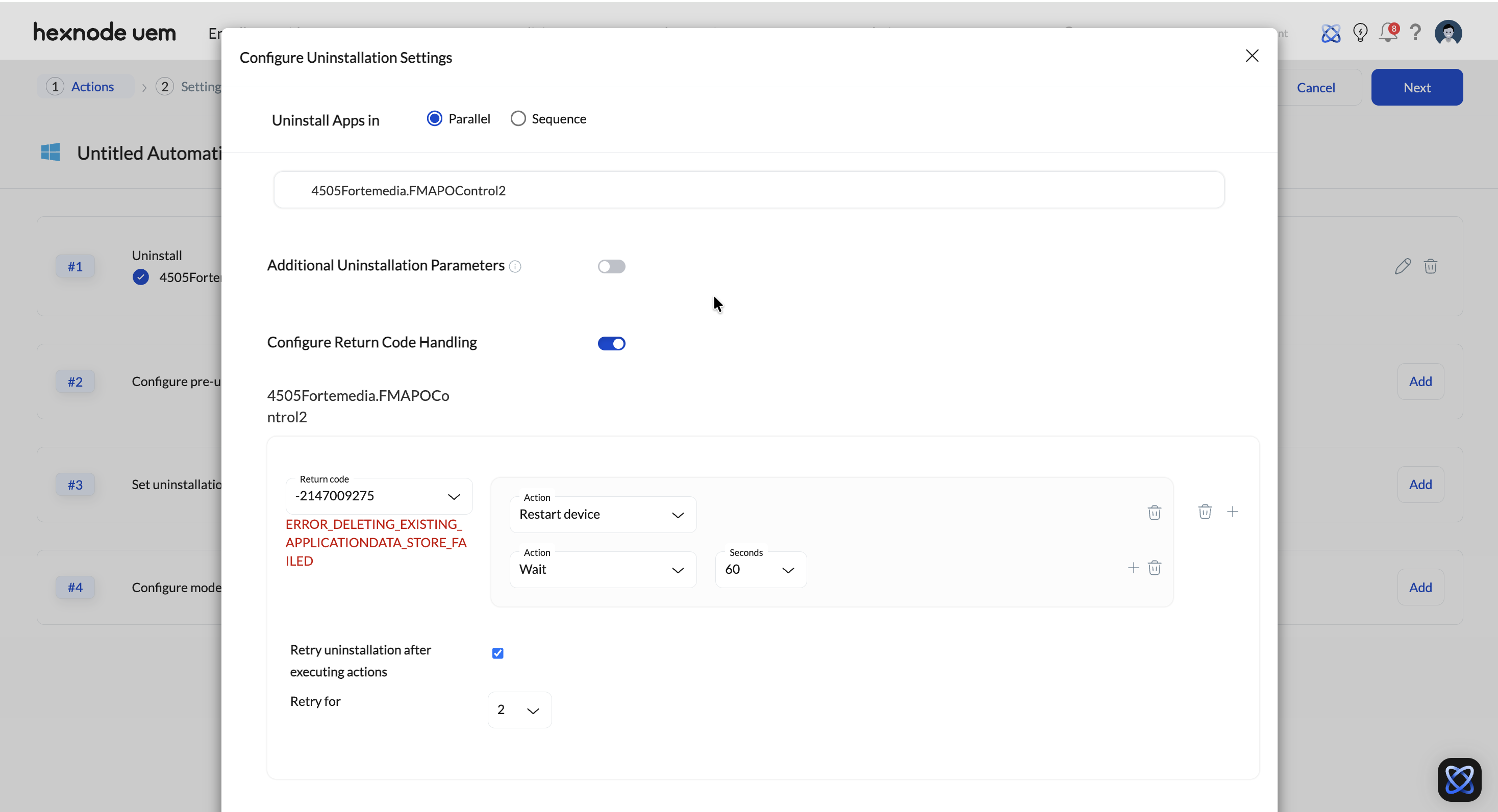The image size is (1498, 812).
Task: Delete the Restart device action row
Action: (1154, 512)
